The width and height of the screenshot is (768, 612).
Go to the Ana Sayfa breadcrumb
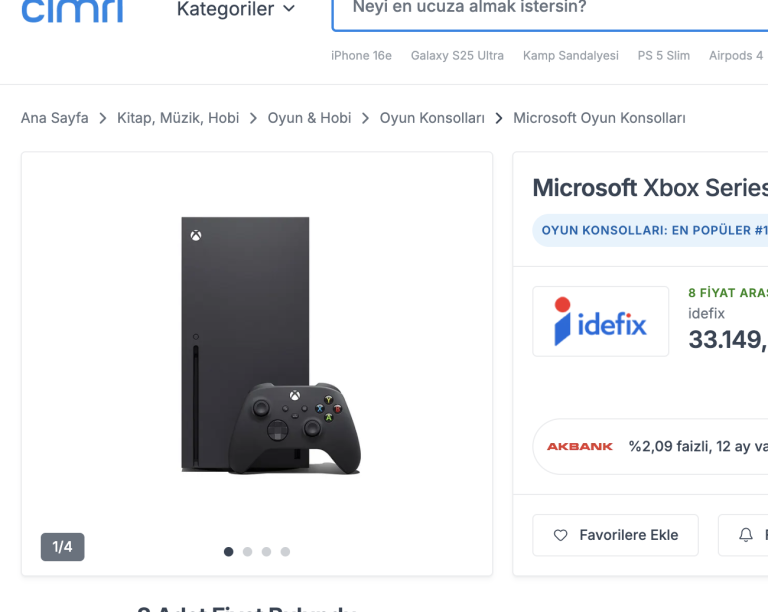(55, 118)
